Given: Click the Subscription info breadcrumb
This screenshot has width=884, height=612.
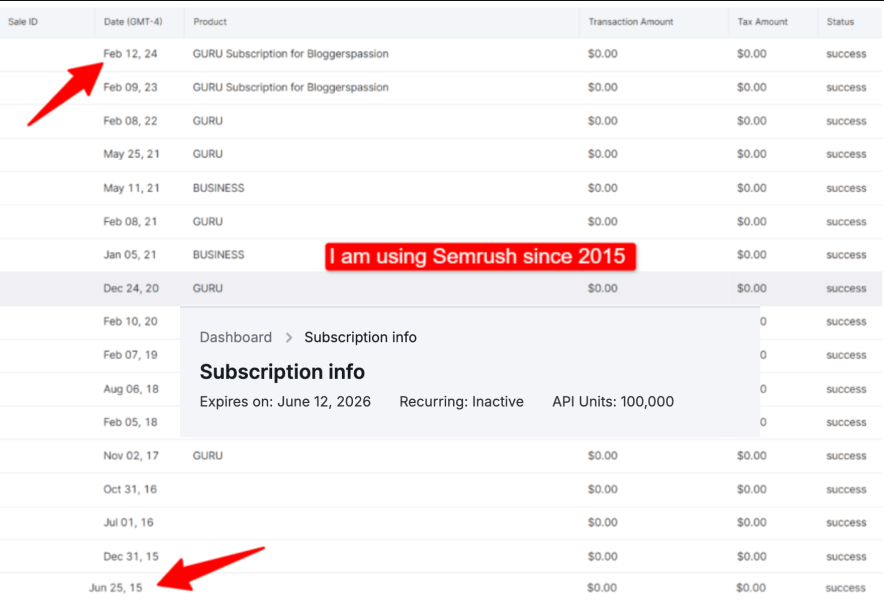Looking at the screenshot, I should [x=360, y=337].
